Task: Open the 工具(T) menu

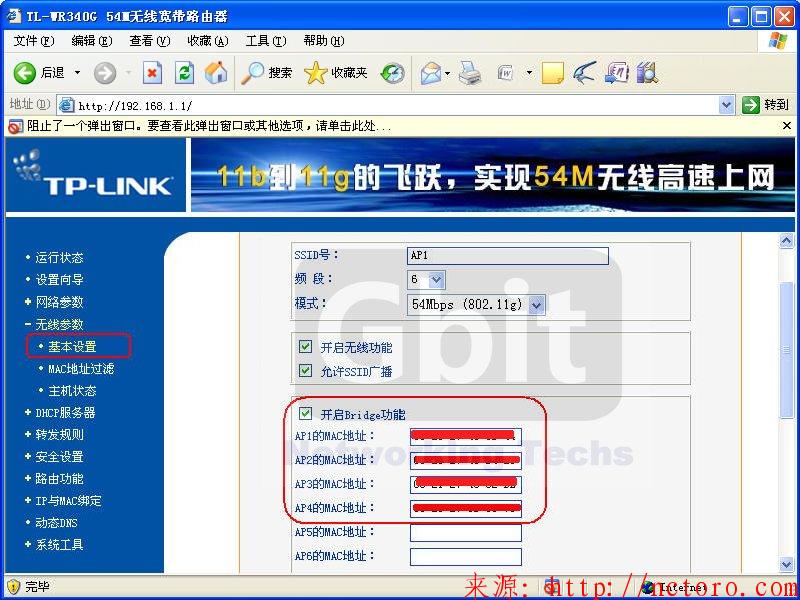Action: pyautogui.click(x=266, y=41)
